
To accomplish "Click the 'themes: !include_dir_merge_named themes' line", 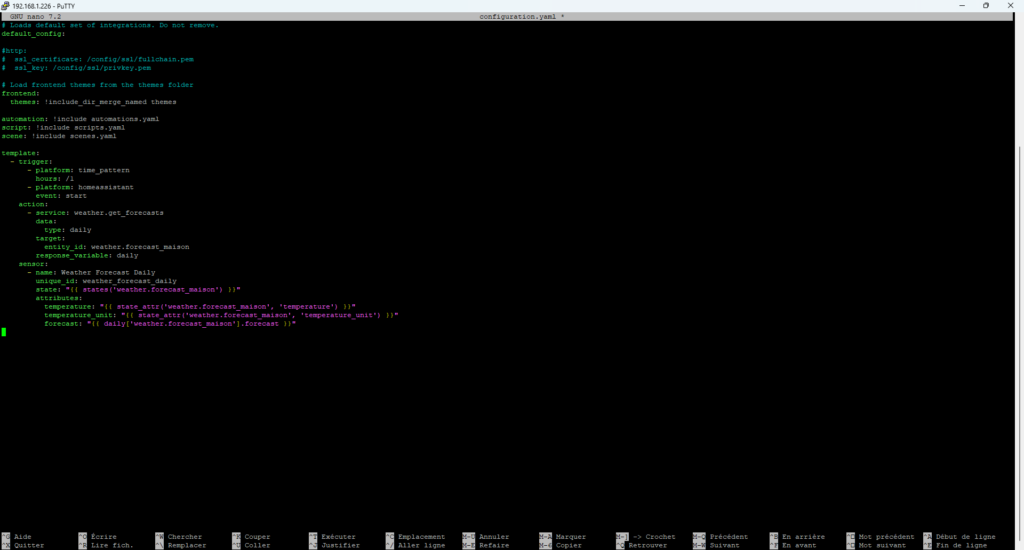I will (93, 102).
